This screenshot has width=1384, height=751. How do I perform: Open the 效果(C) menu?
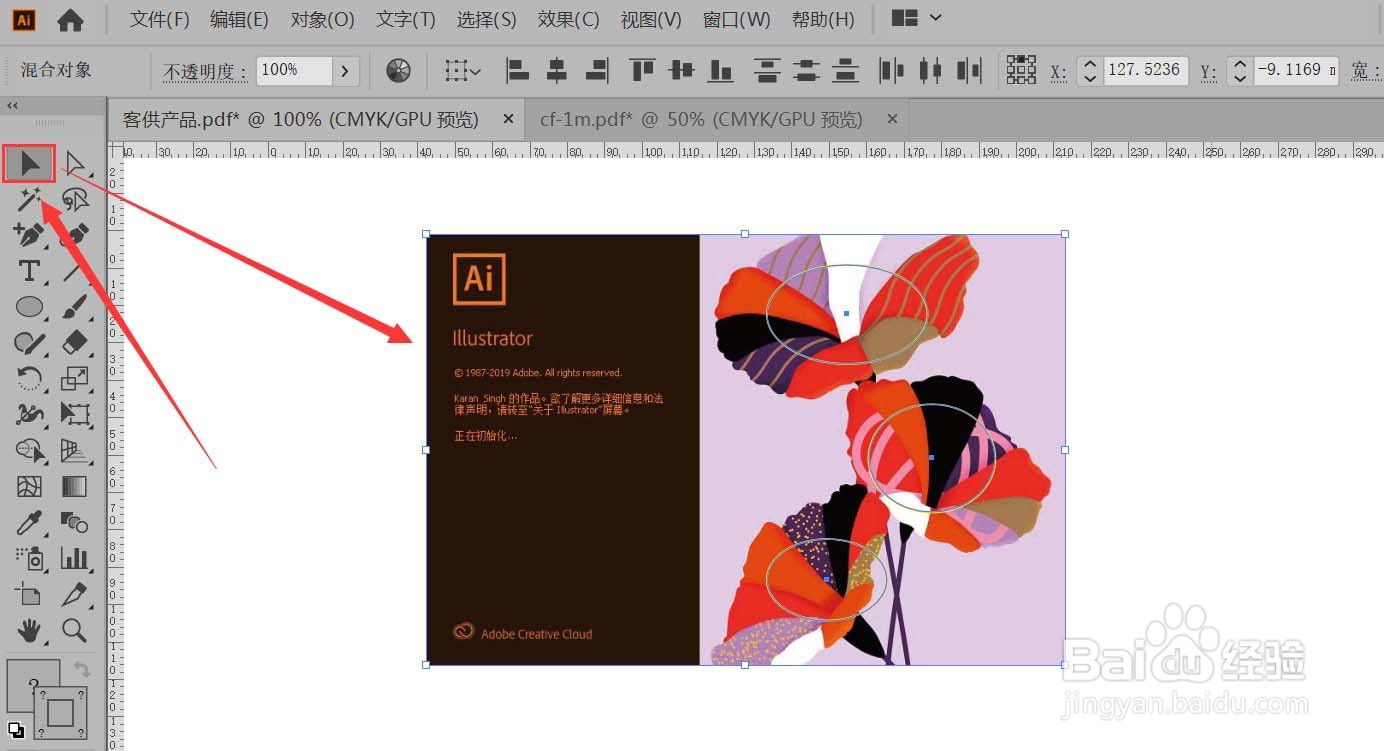point(568,19)
